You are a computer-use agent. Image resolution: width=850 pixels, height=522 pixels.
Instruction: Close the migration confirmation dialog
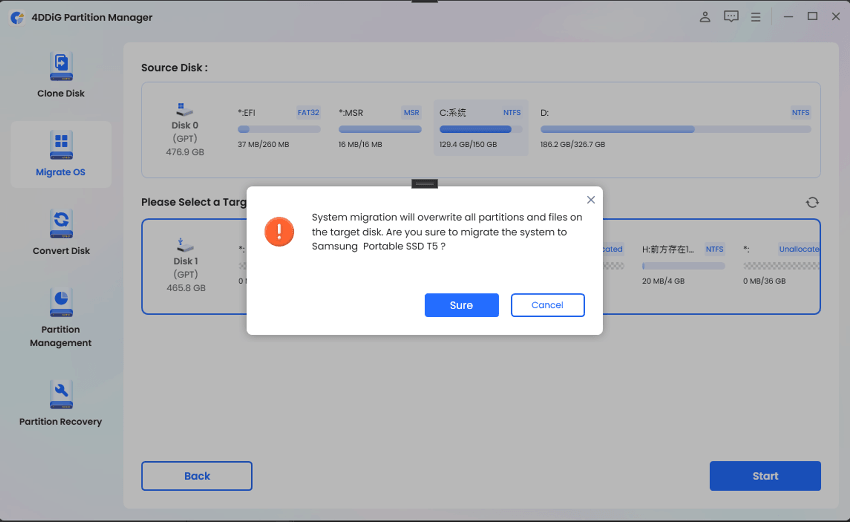tap(591, 200)
